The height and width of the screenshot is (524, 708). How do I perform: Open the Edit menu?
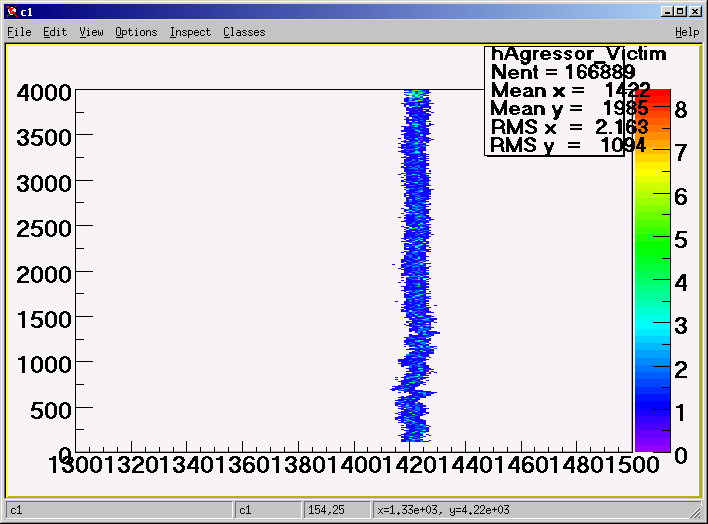click(x=55, y=32)
